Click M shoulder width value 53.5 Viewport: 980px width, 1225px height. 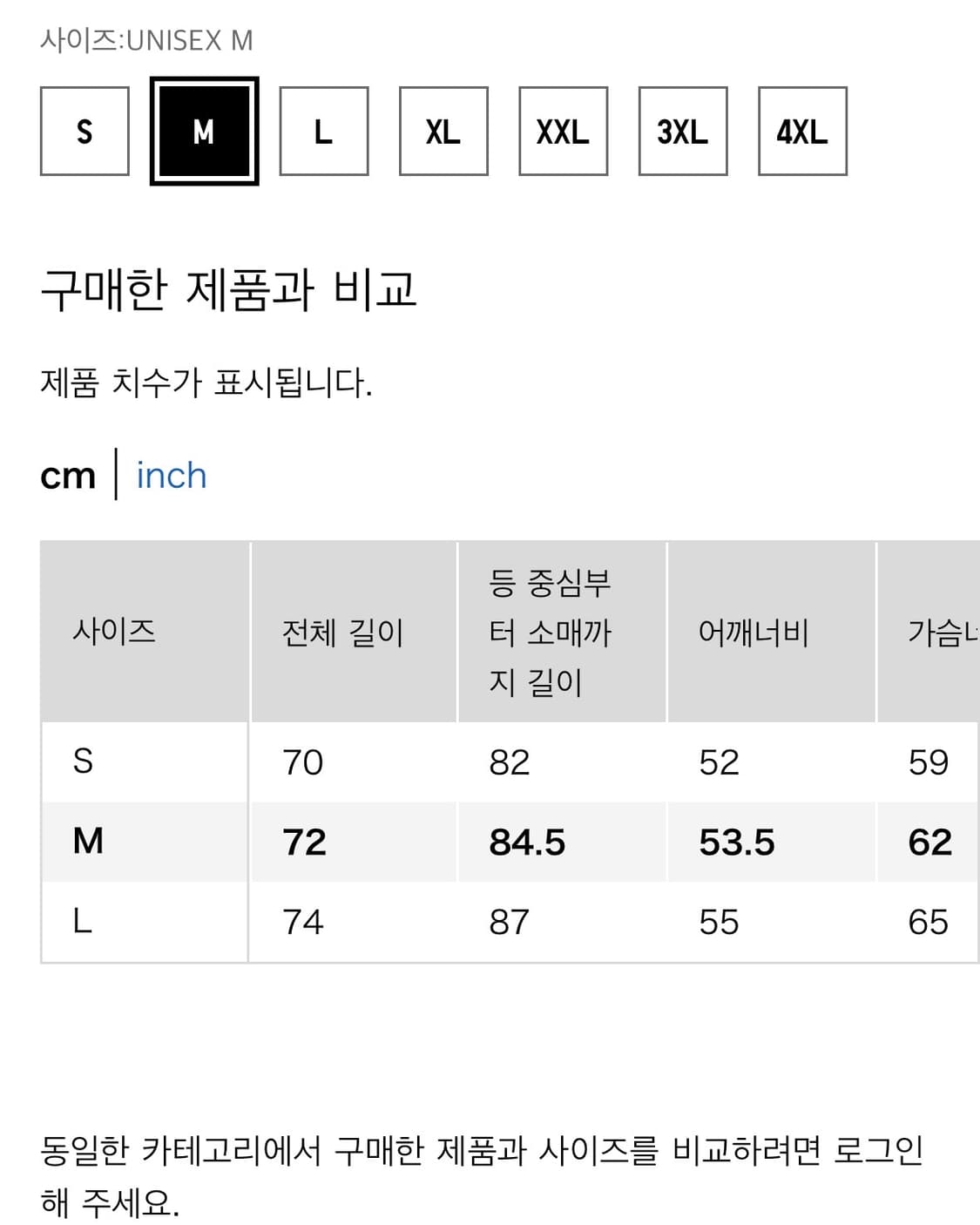[x=736, y=843]
